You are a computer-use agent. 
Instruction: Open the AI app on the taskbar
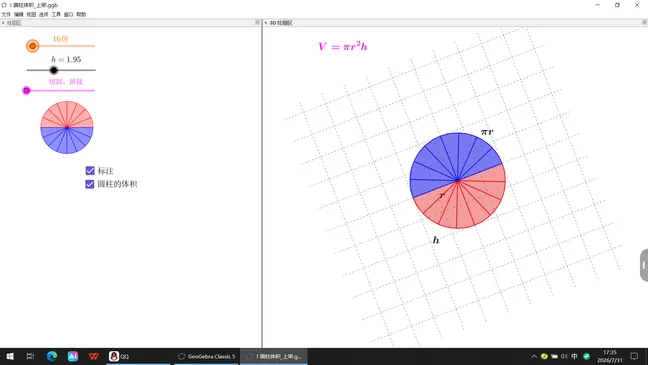point(73,356)
